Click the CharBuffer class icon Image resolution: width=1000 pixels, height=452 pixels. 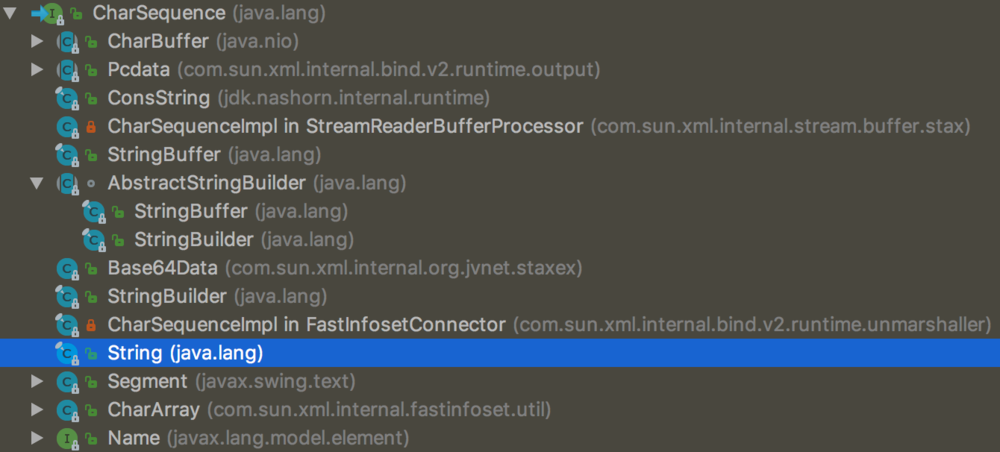[67, 42]
